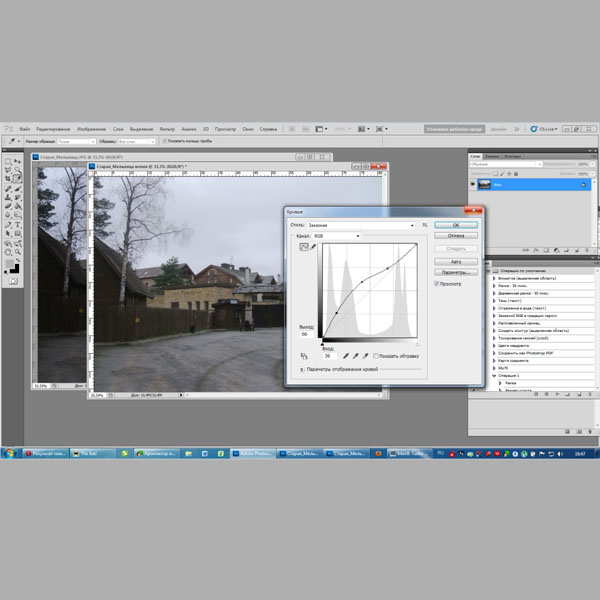
Task: Select the Crop tool
Action: (8, 179)
